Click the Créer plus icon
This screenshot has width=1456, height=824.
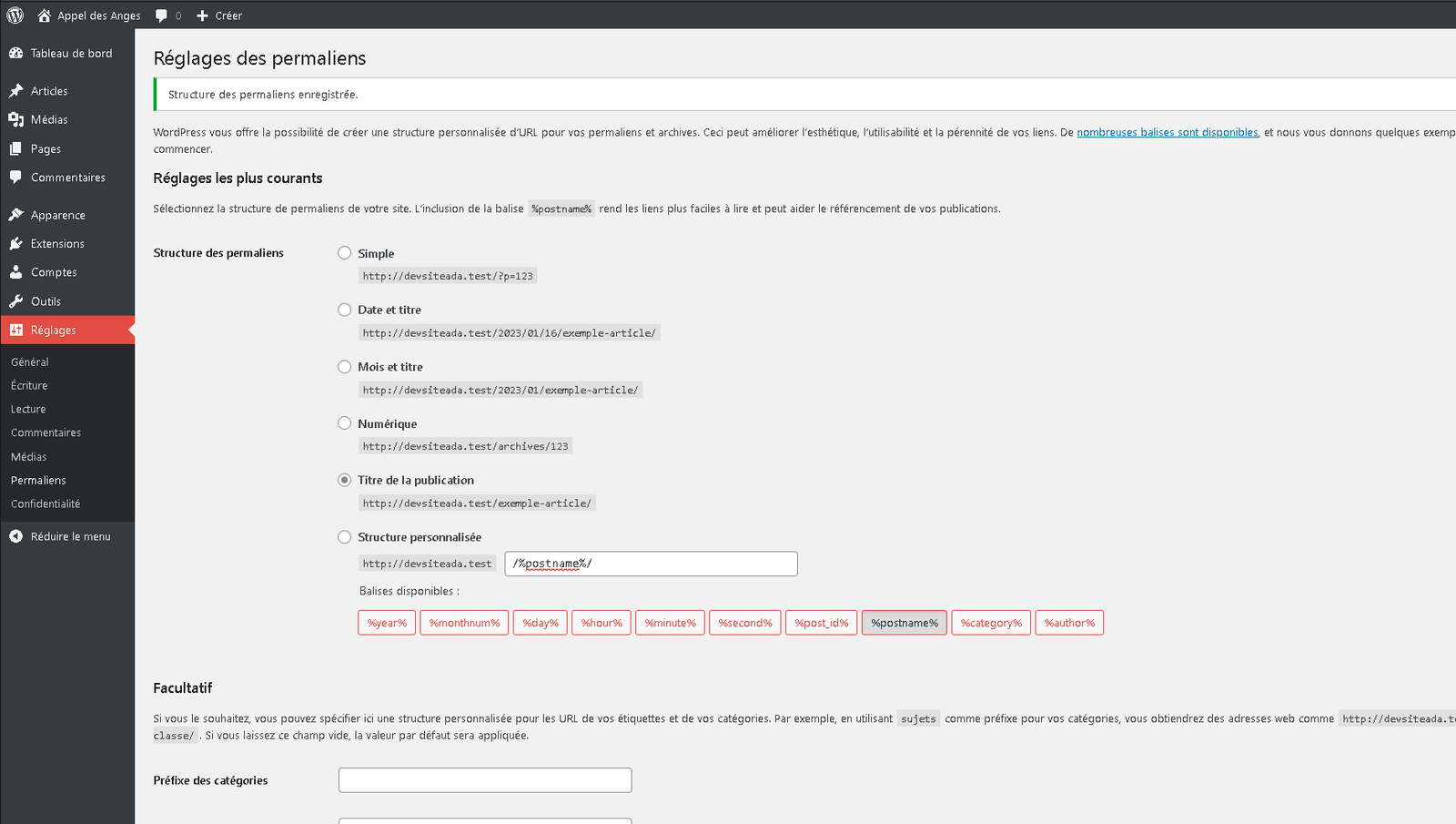(203, 15)
